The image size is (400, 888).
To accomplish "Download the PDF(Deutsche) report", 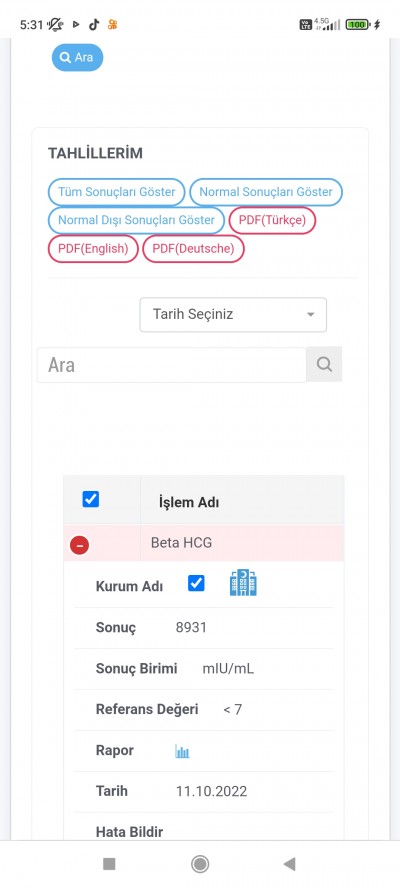I will point(193,249).
